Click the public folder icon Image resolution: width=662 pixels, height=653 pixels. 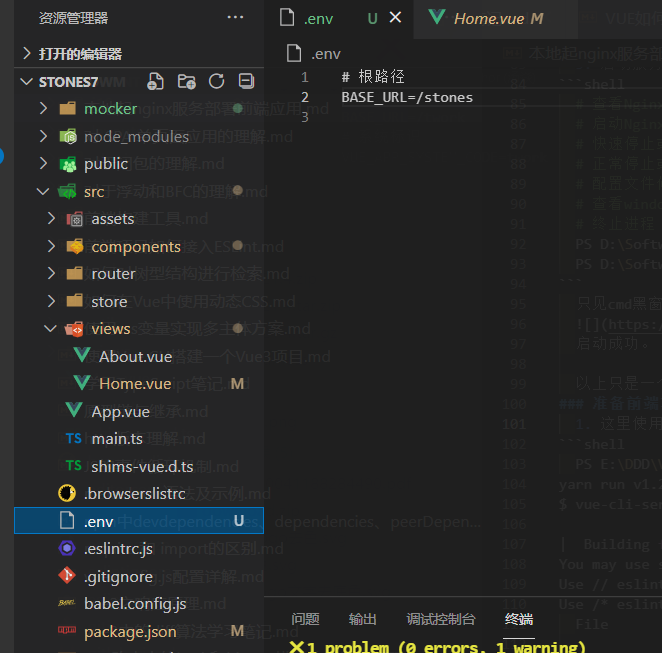(68, 164)
